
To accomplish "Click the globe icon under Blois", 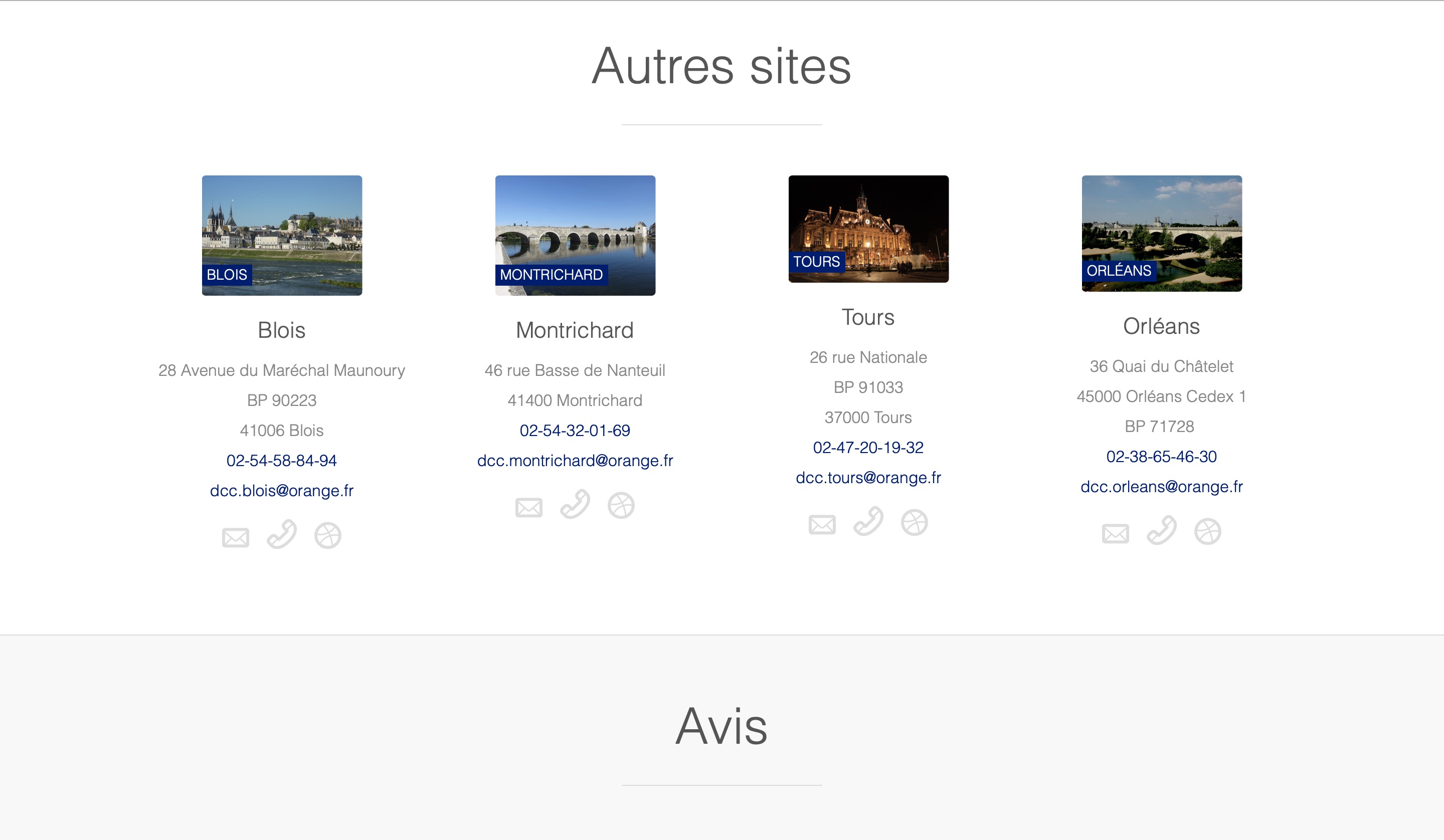I will point(328,536).
